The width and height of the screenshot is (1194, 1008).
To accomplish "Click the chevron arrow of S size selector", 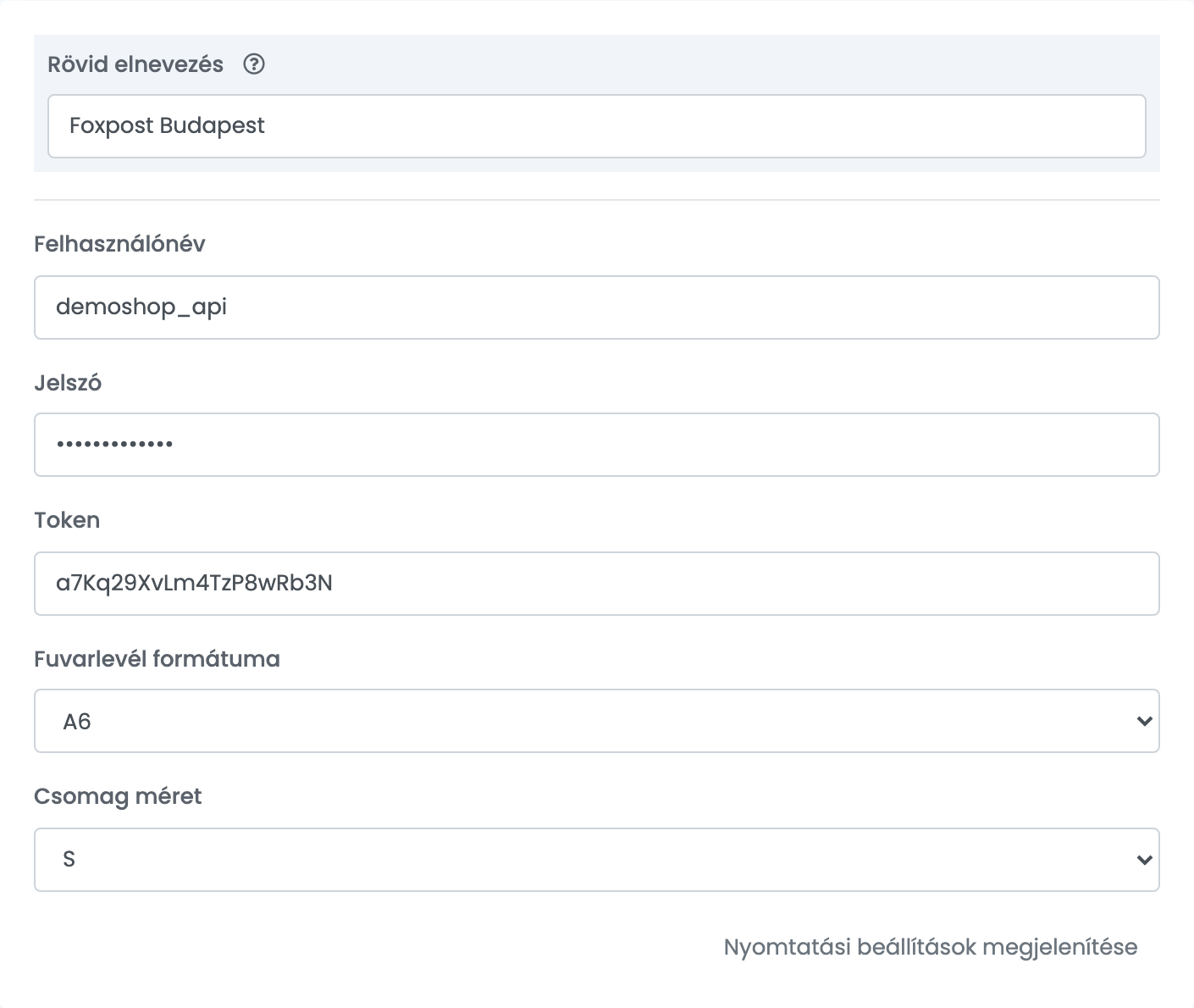I will click(x=1145, y=861).
